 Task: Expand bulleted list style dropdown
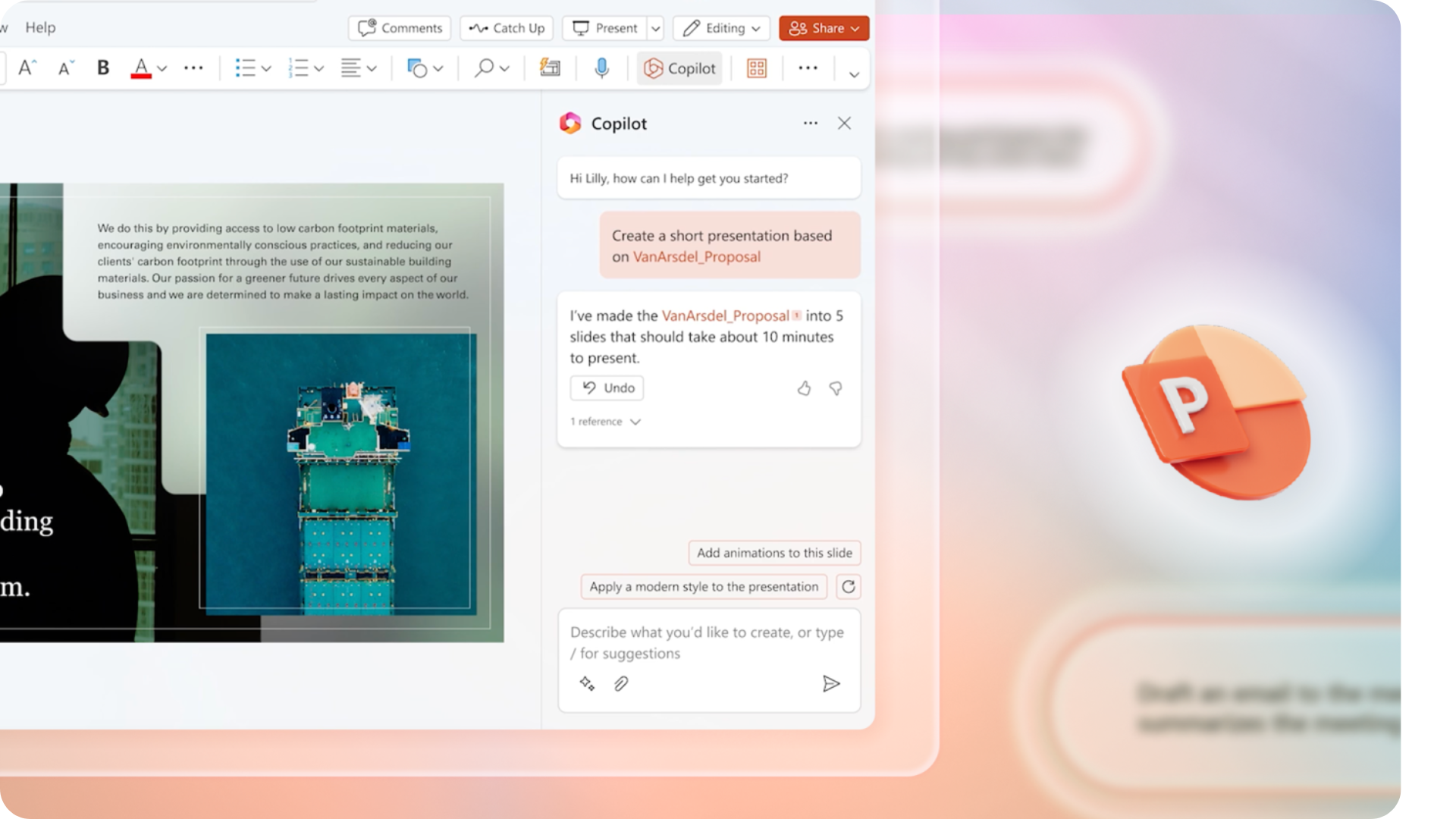coord(266,69)
